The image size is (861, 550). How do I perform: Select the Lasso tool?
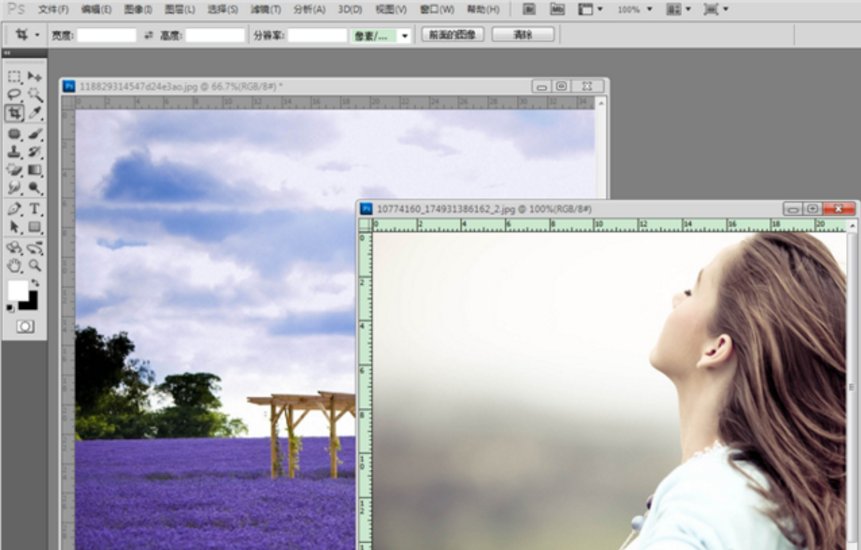coord(14,94)
